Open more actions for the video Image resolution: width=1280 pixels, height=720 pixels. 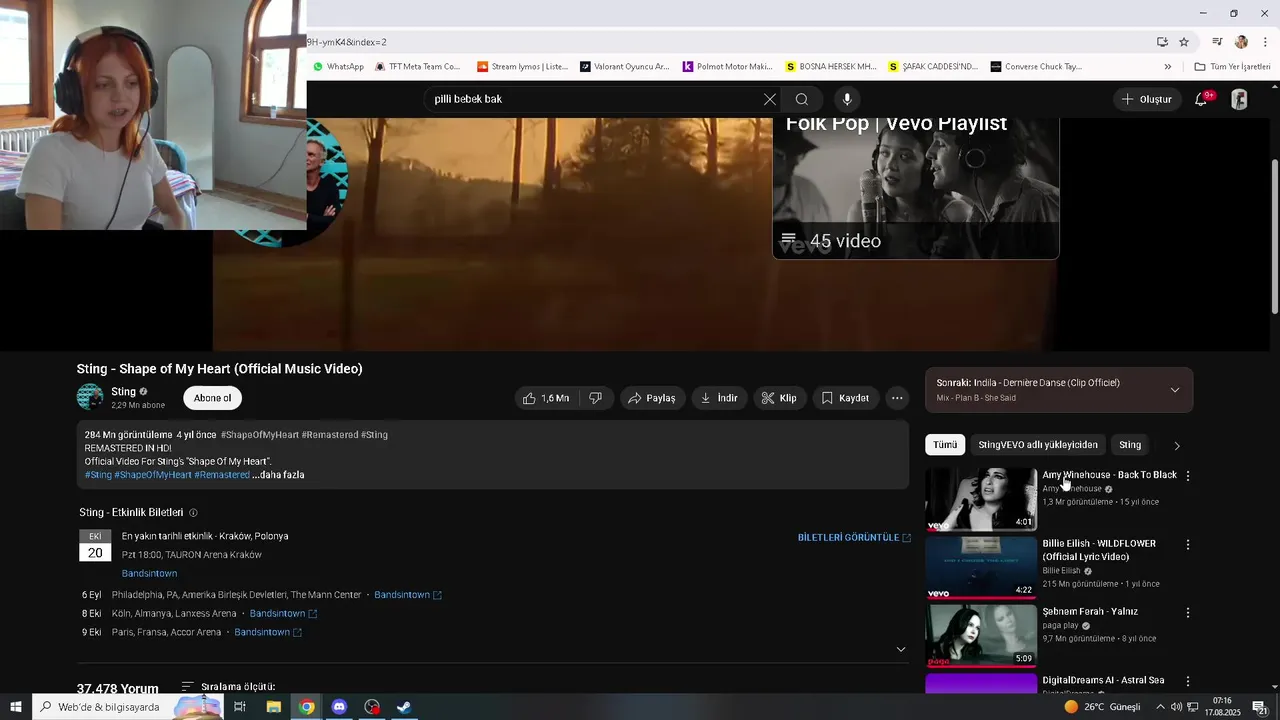897,398
